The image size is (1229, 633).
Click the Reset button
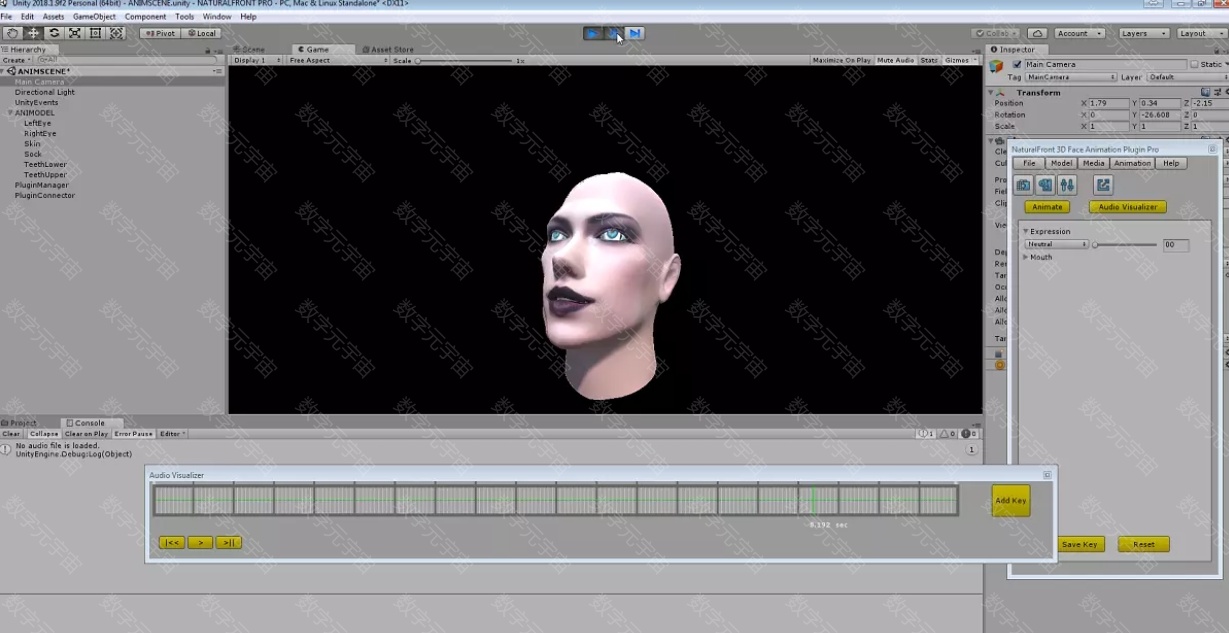coord(1144,545)
